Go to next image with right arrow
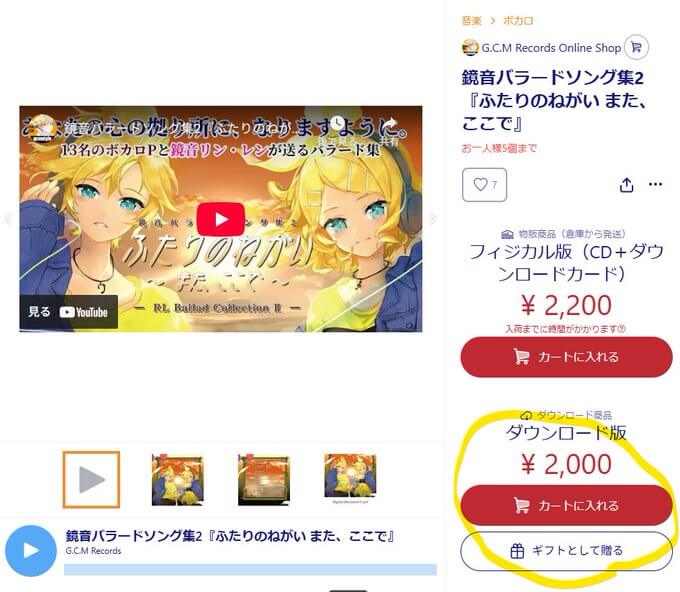The width and height of the screenshot is (680, 592). [432, 219]
